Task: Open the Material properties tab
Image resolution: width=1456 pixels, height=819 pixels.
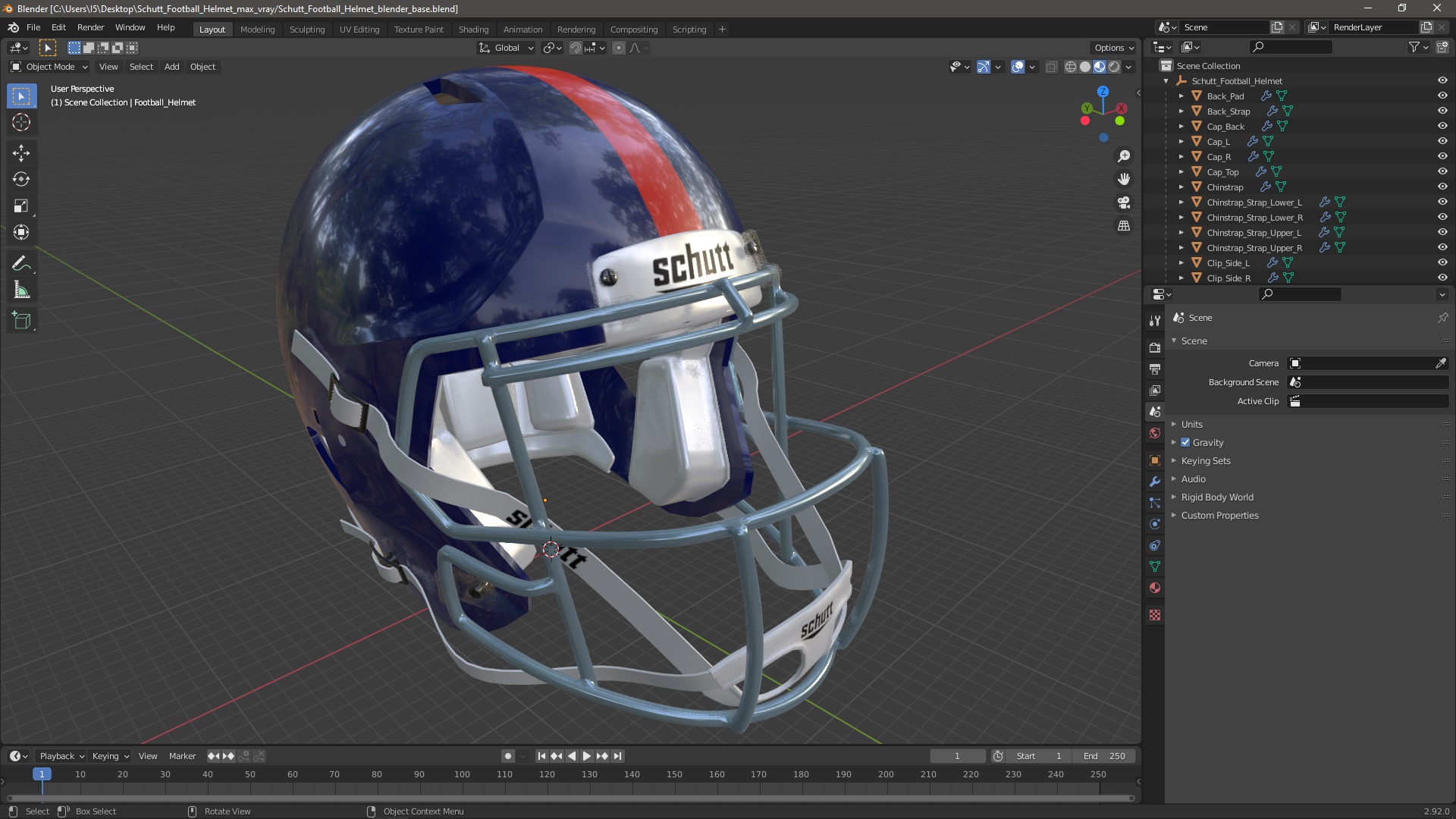Action: coord(1155,588)
